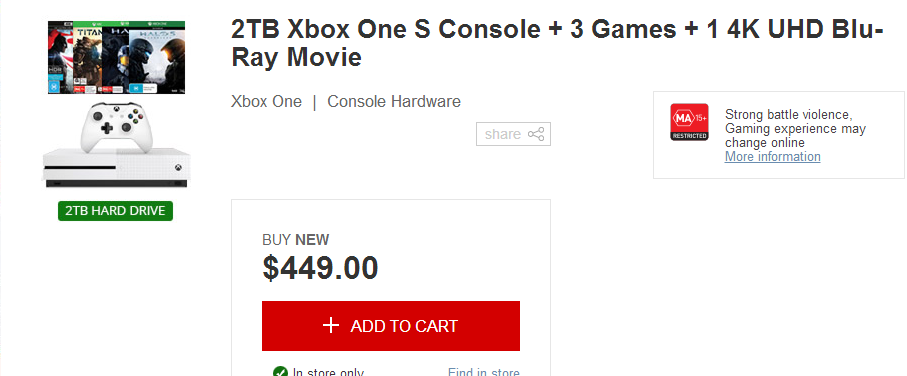
Task: Click the white Xbox controller image
Action: coord(116,127)
